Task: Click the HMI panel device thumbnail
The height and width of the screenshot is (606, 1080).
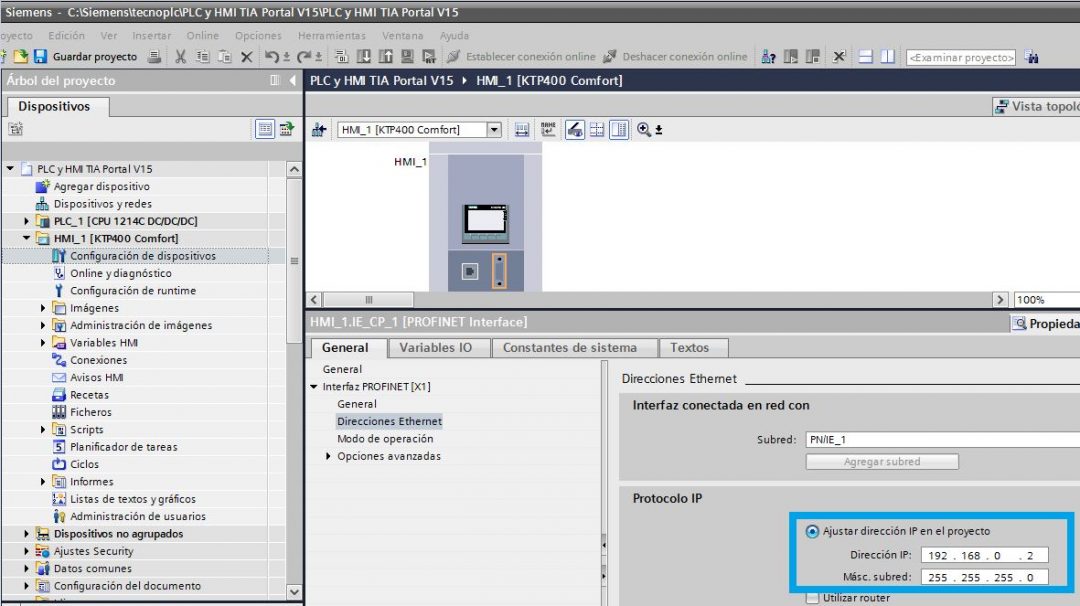Action: [486, 222]
